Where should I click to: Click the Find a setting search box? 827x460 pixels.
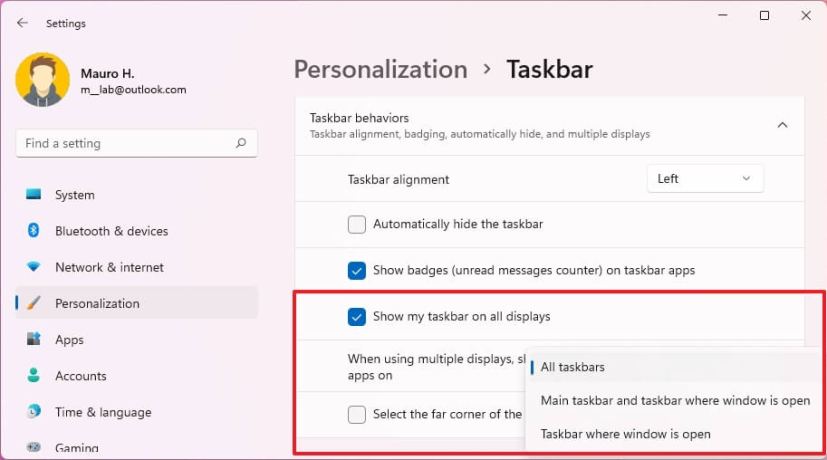coord(125,144)
